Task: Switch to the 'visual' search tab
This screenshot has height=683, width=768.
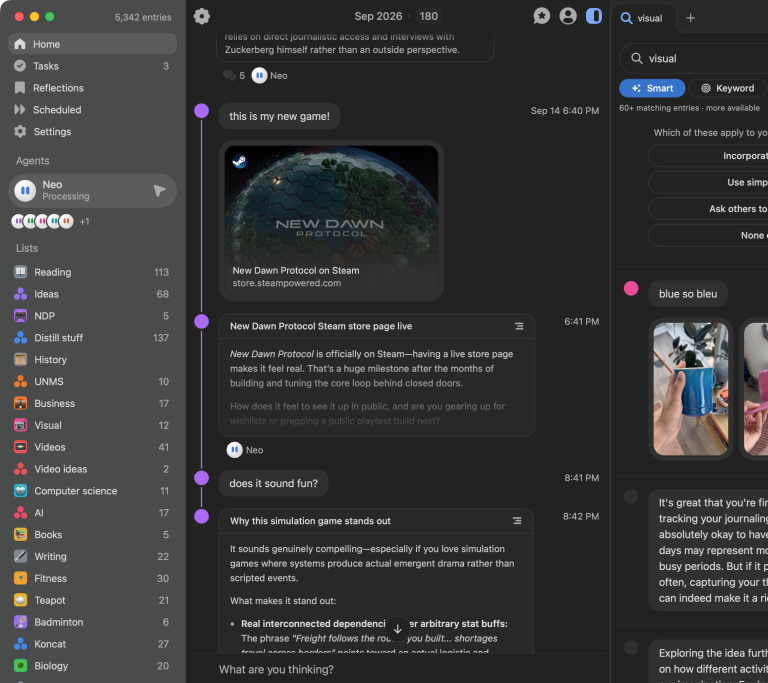Action: point(643,18)
